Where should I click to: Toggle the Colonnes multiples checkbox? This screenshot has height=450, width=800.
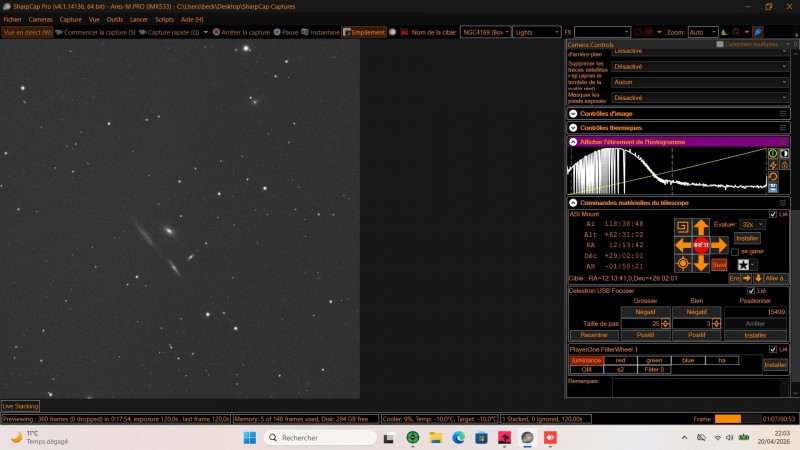(x=720, y=44)
